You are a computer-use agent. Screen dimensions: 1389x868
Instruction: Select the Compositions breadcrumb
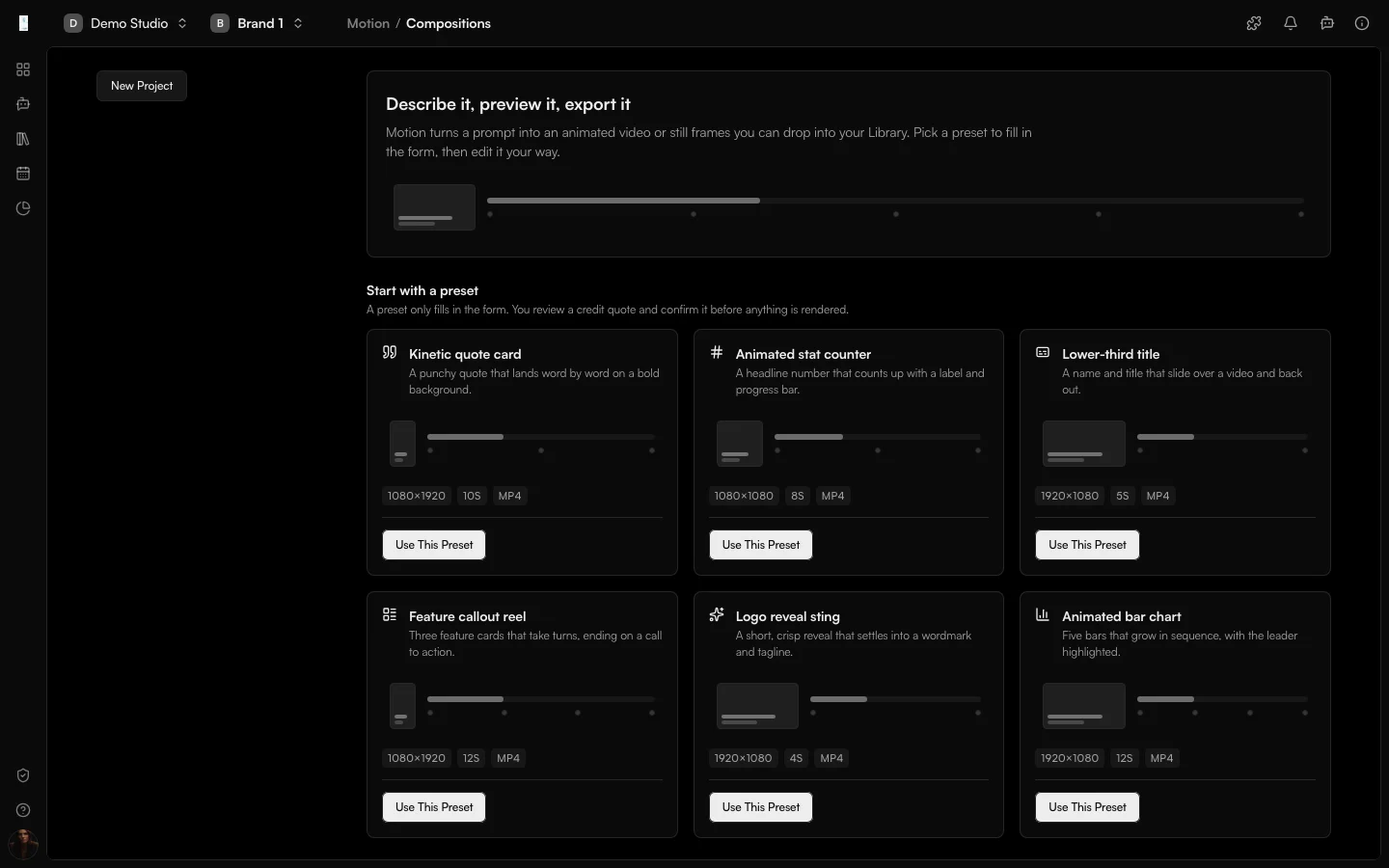(449, 23)
